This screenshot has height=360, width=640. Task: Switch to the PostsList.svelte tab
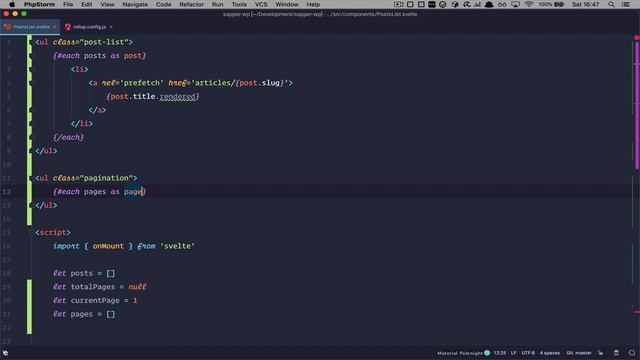pyautogui.click(x=31, y=27)
